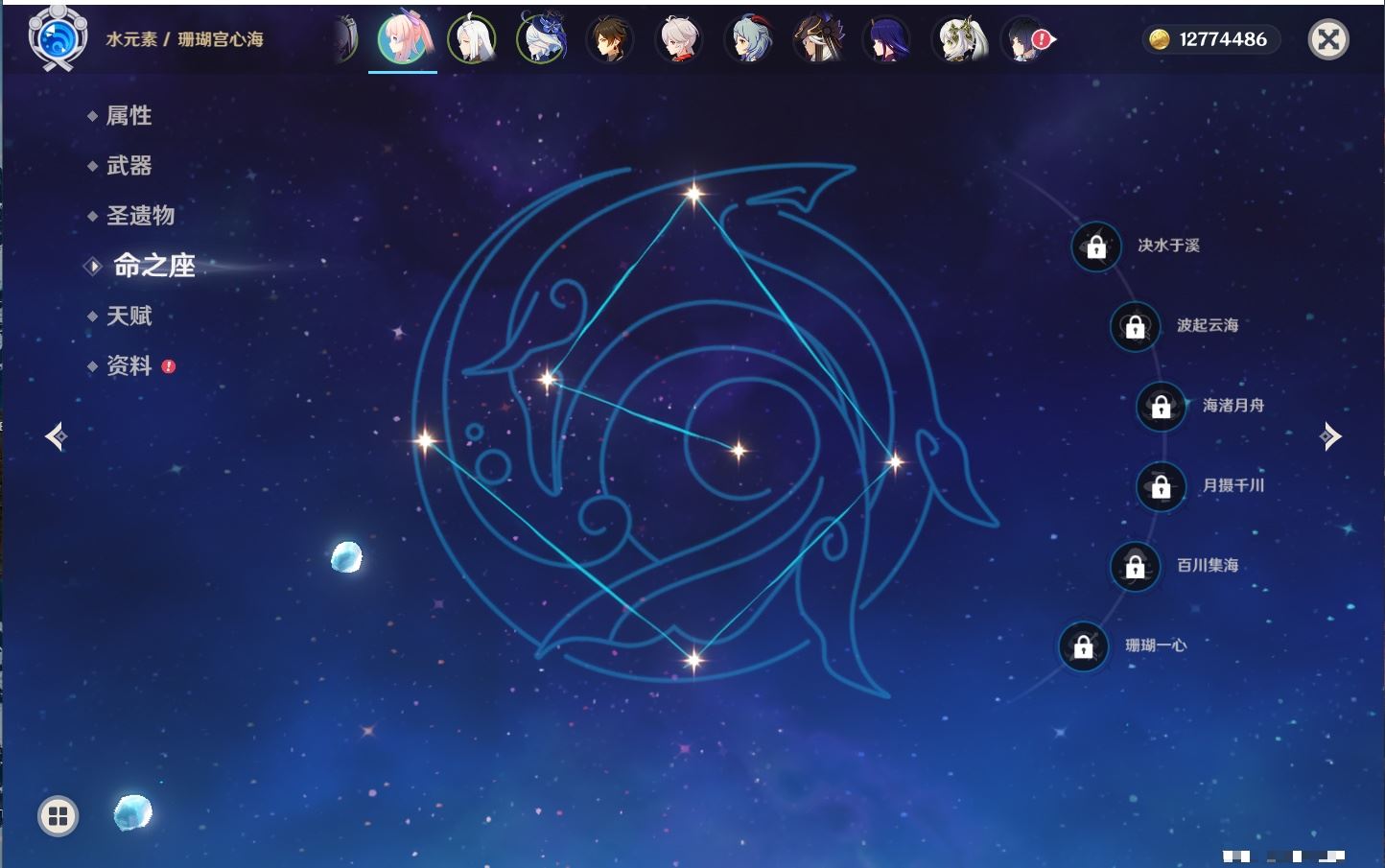Image resolution: width=1385 pixels, height=868 pixels.
Task: Click the lock icon beside 月摄千川
Action: pos(1161,486)
